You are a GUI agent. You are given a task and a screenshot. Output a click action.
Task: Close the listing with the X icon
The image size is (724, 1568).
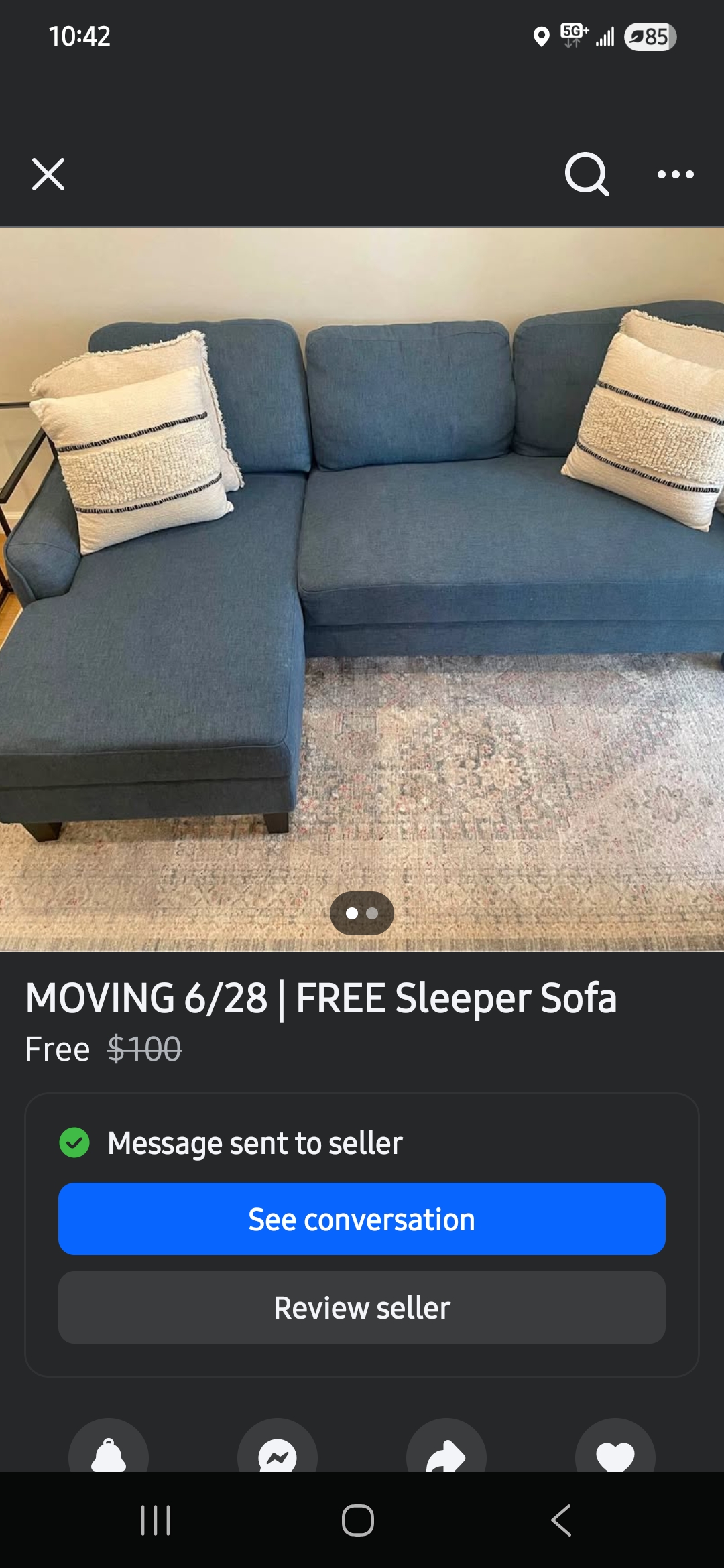click(x=48, y=174)
